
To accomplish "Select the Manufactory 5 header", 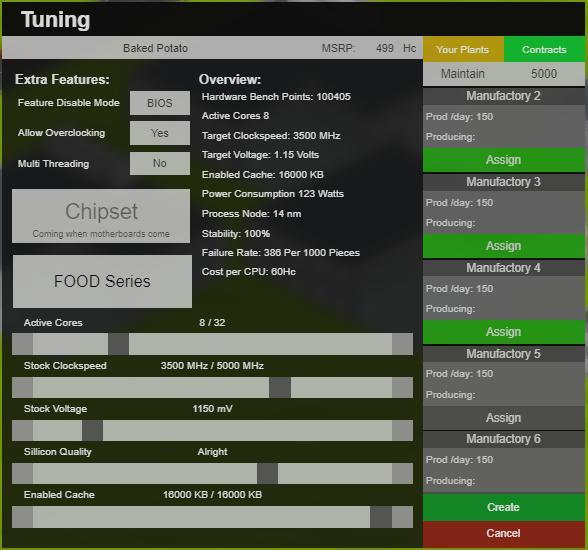I will [x=504, y=354].
